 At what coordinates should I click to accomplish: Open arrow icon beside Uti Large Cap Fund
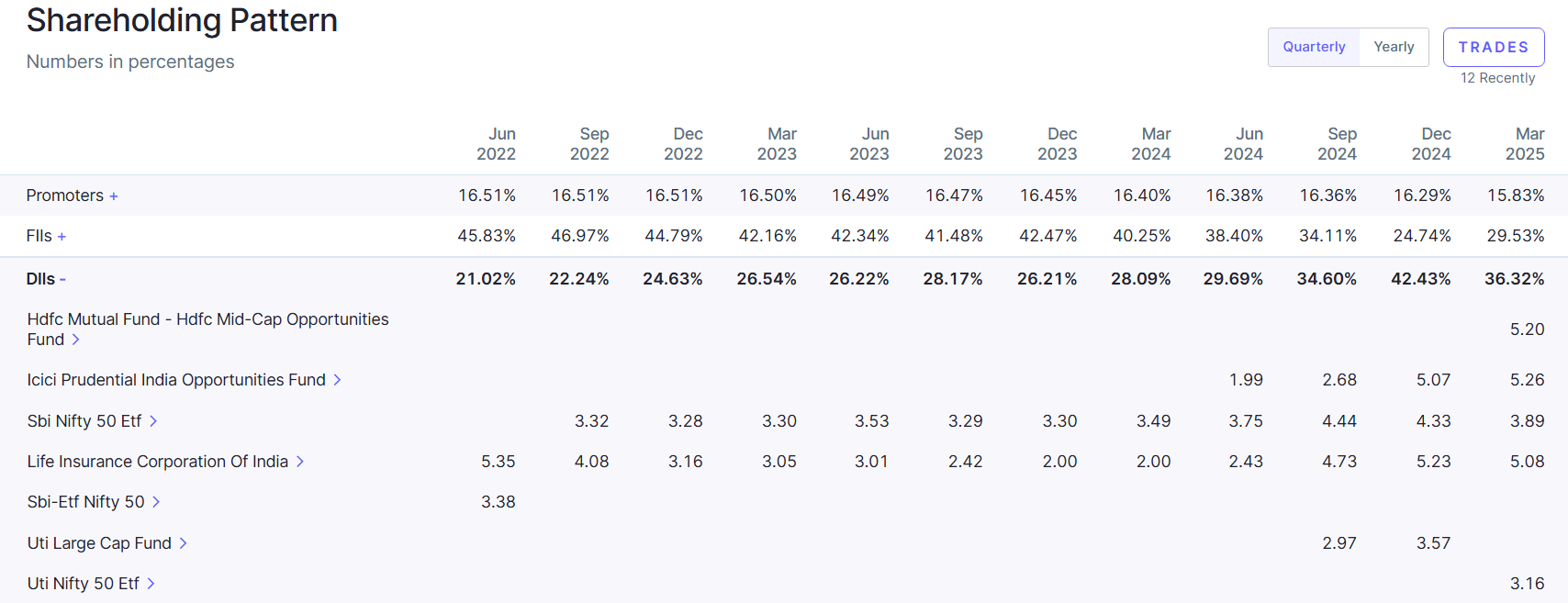[183, 543]
